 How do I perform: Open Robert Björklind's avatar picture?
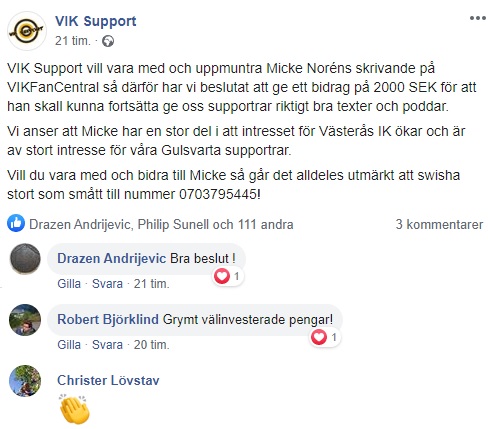25,320
